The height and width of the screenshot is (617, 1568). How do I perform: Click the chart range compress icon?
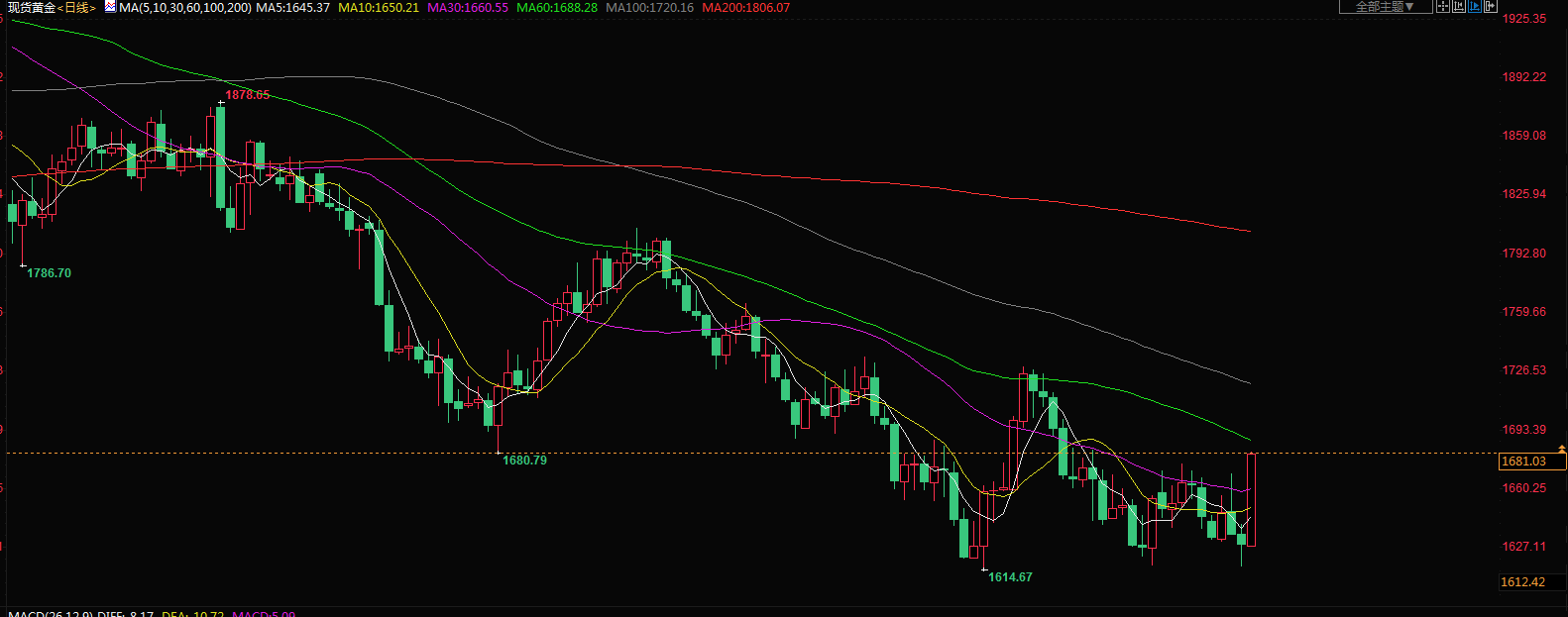click(x=1459, y=6)
